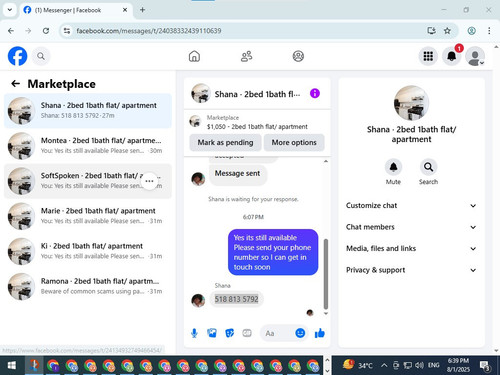View site information icon in address bar
This screenshot has height=375, width=500.
pyautogui.click(x=67, y=31)
